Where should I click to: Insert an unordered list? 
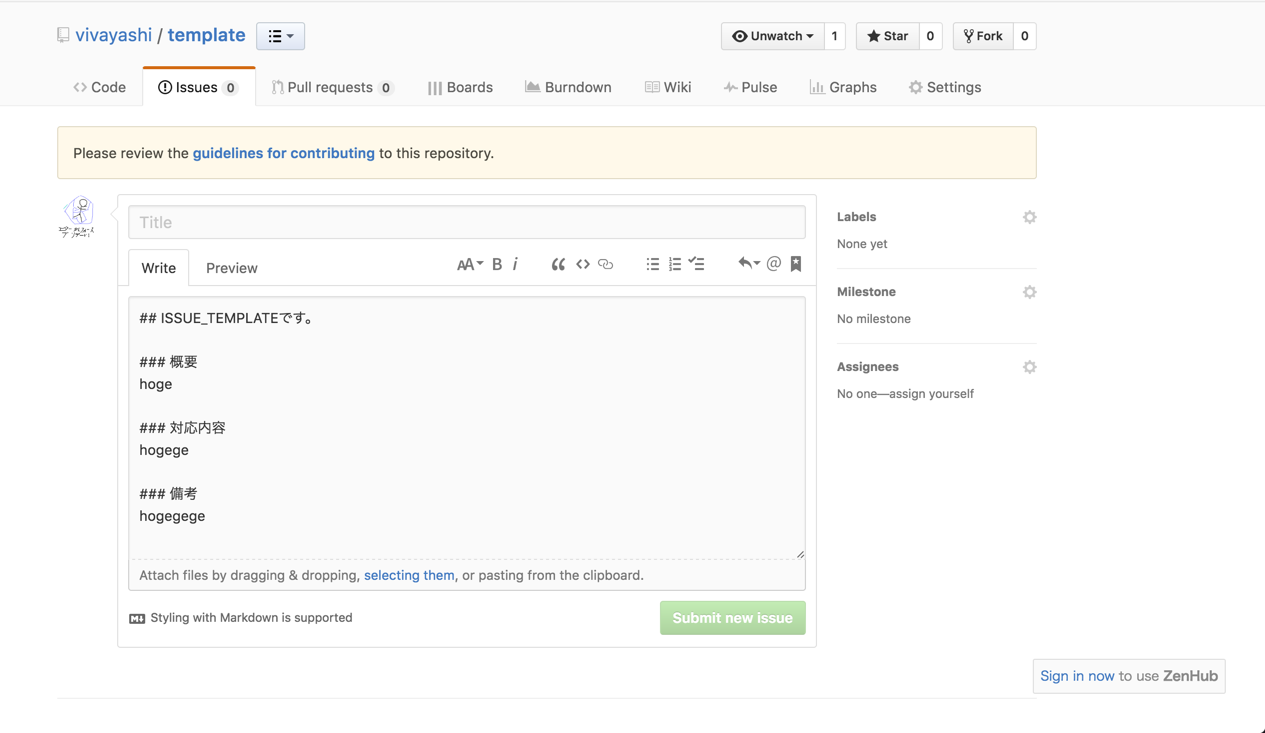(x=653, y=263)
